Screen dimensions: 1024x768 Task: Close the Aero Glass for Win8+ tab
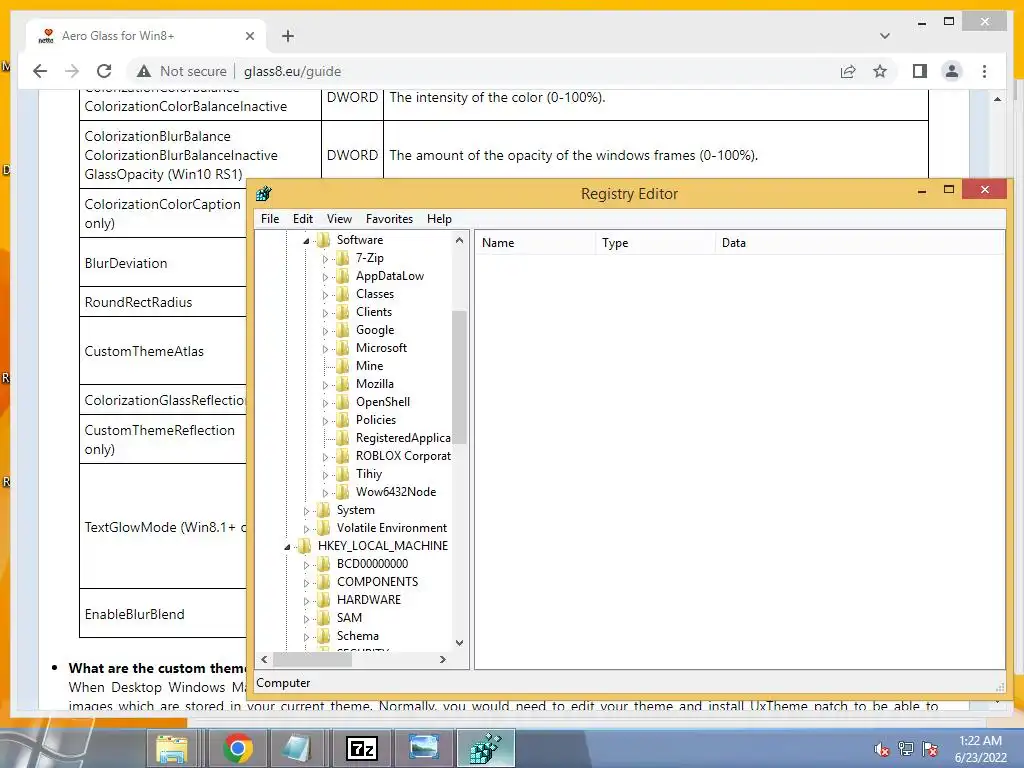click(x=249, y=36)
